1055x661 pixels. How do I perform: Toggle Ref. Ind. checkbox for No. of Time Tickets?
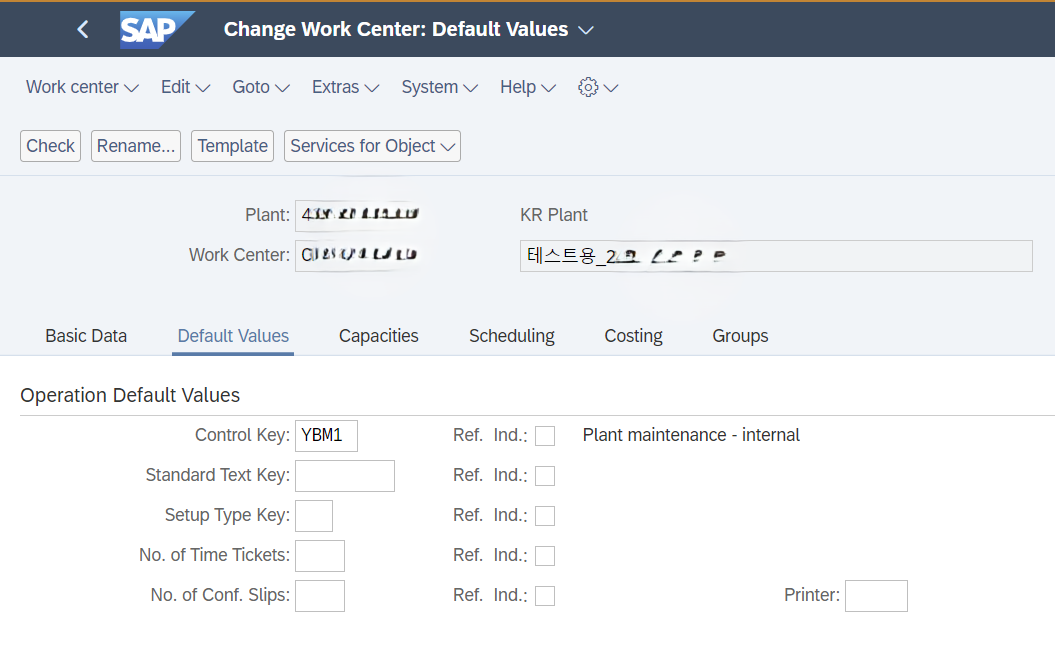545,556
